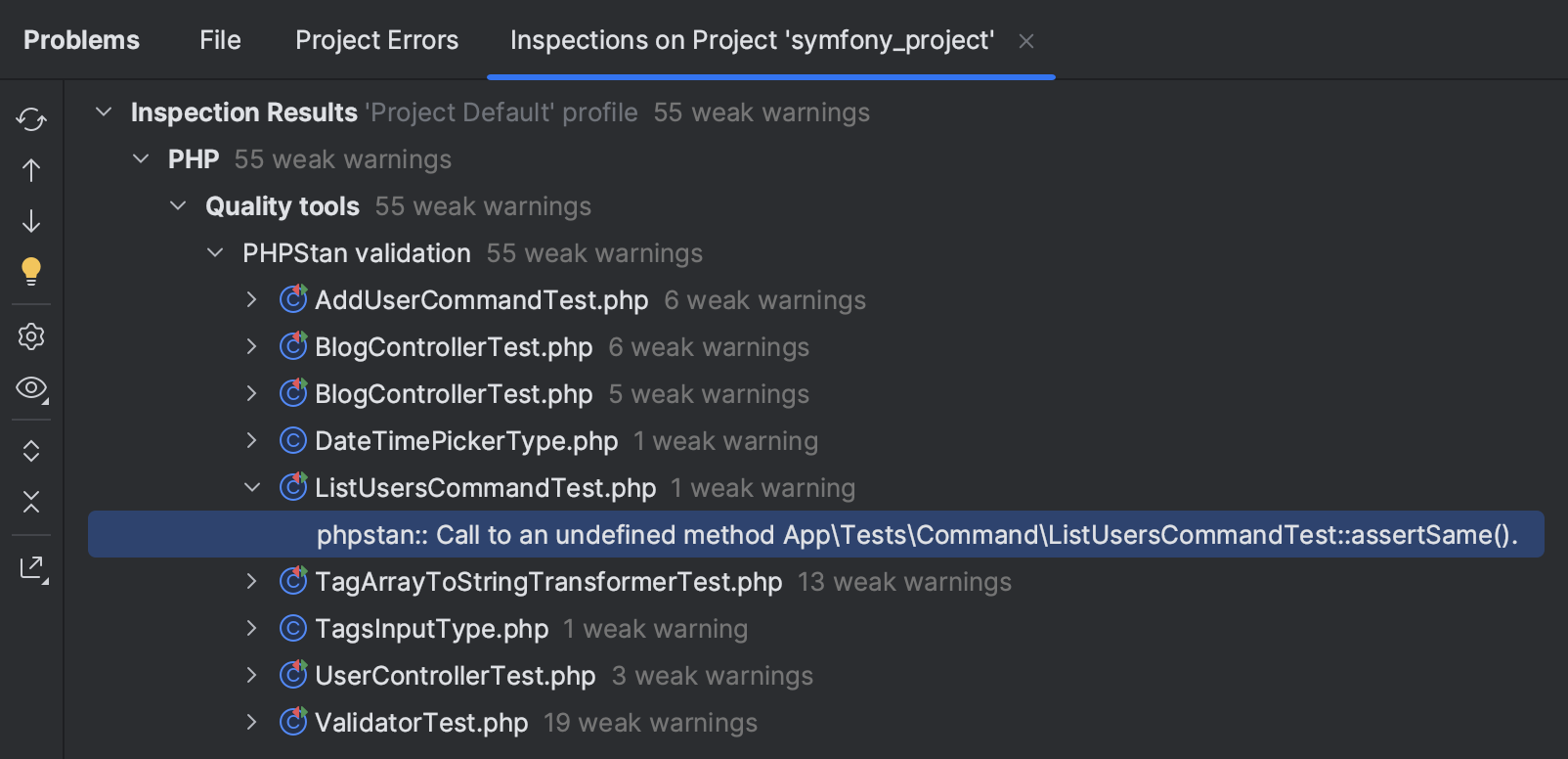The width and height of the screenshot is (1568, 759).
Task: Click the Collapse All icon
Action: pos(31,502)
